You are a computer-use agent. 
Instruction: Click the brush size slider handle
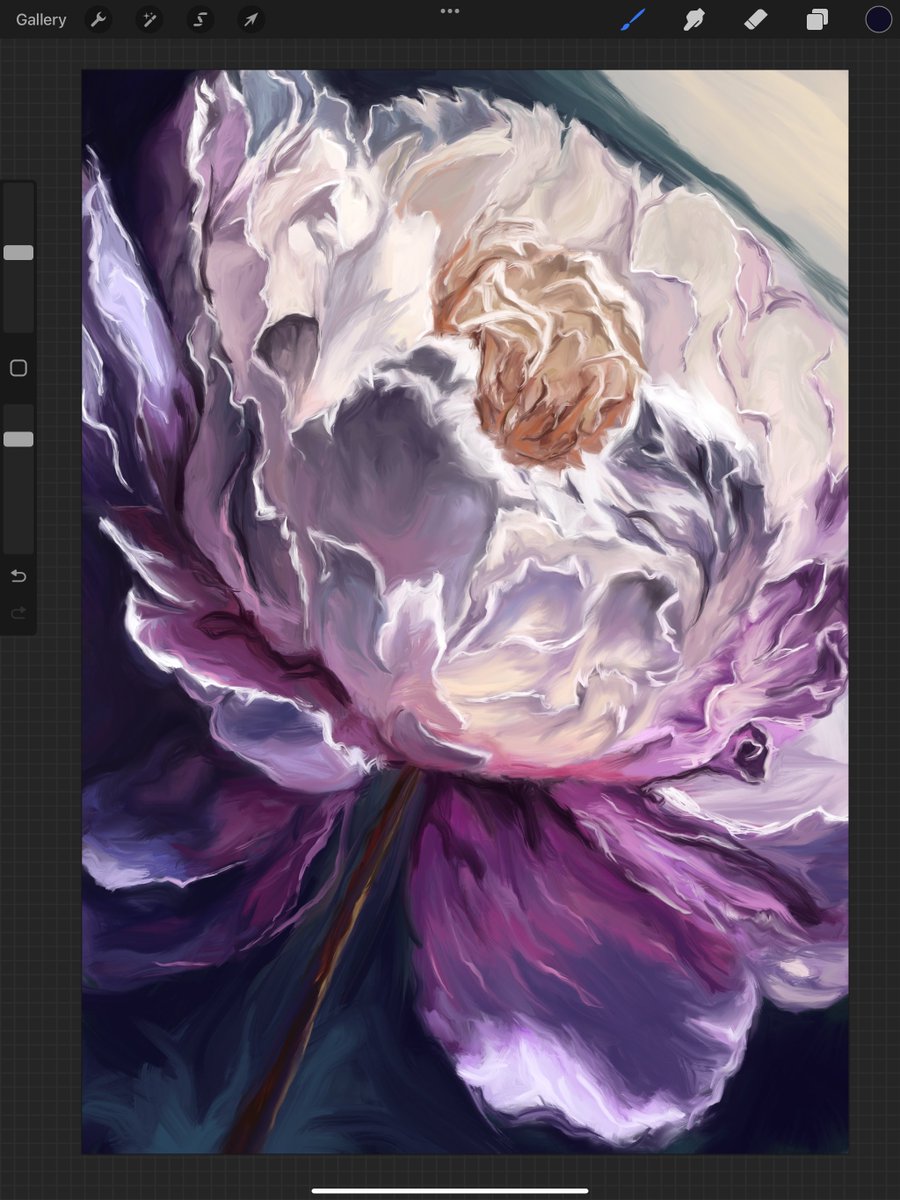(18, 253)
